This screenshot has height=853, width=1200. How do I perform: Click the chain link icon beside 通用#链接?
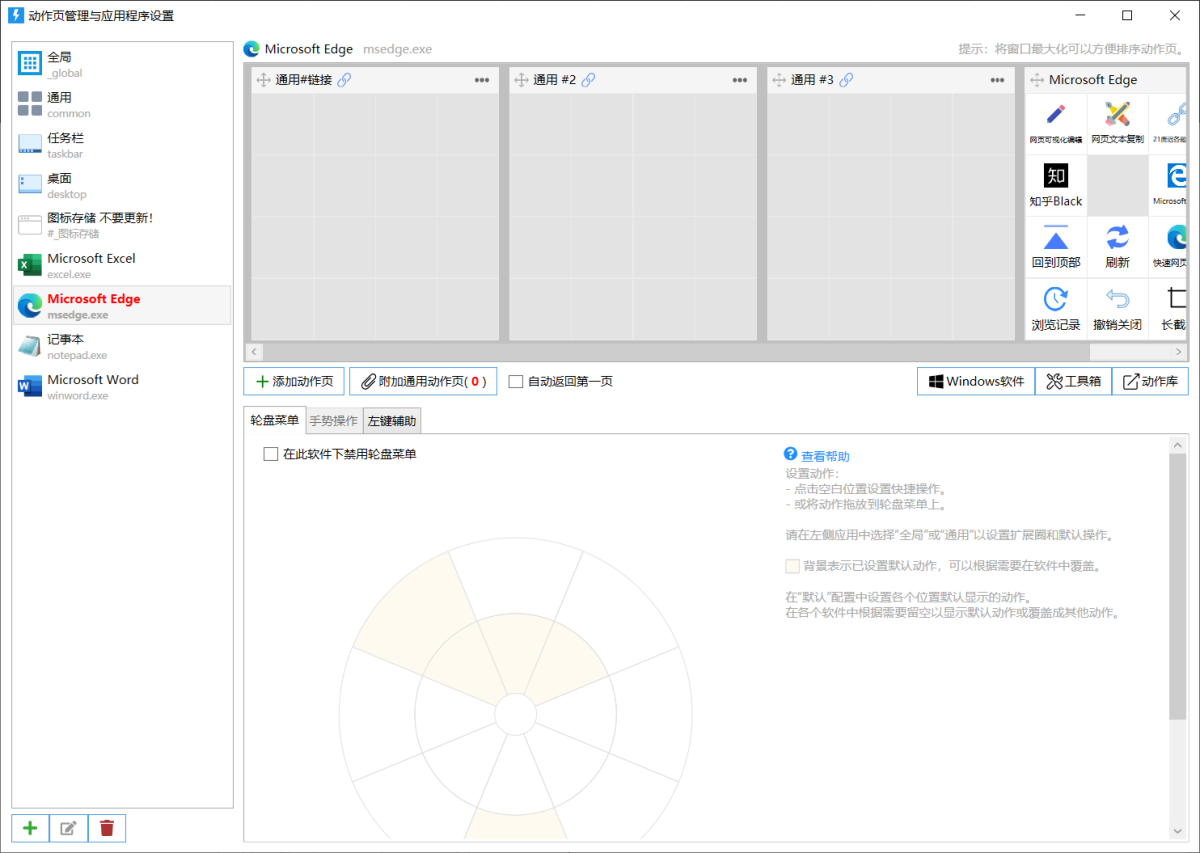point(344,80)
